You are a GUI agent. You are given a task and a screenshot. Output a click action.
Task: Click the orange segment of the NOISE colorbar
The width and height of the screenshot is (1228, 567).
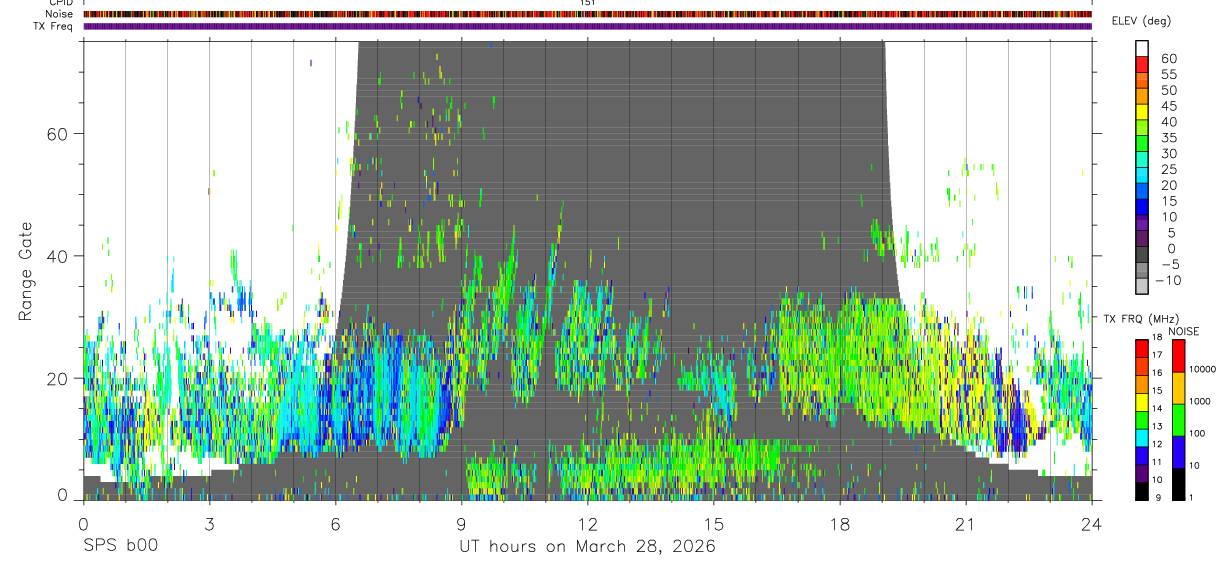coord(1178,388)
